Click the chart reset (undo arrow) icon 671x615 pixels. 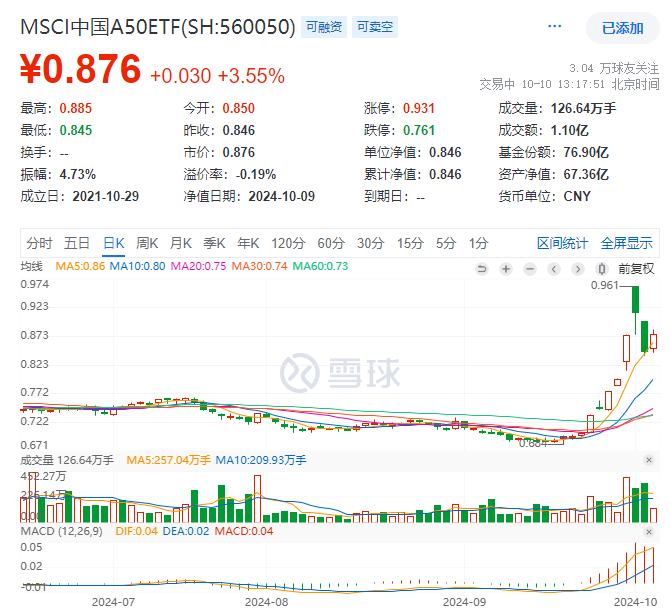[x=482, y=269]
